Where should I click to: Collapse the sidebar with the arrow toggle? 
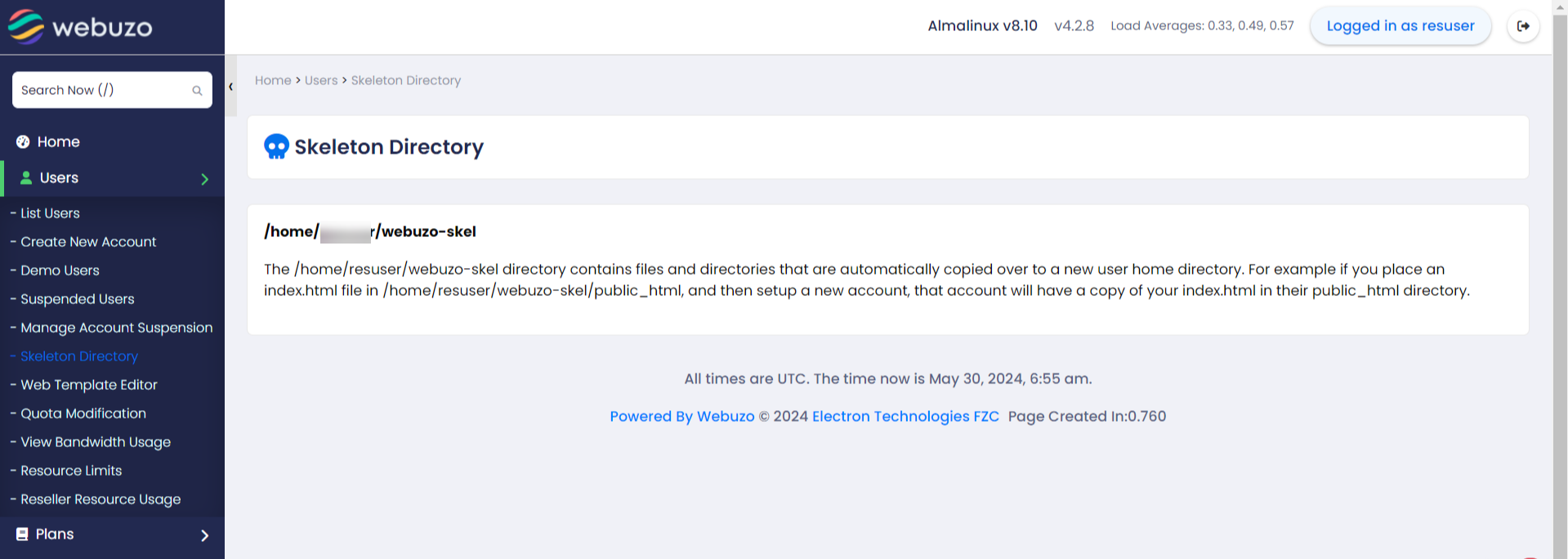click(x=231, y=87)
